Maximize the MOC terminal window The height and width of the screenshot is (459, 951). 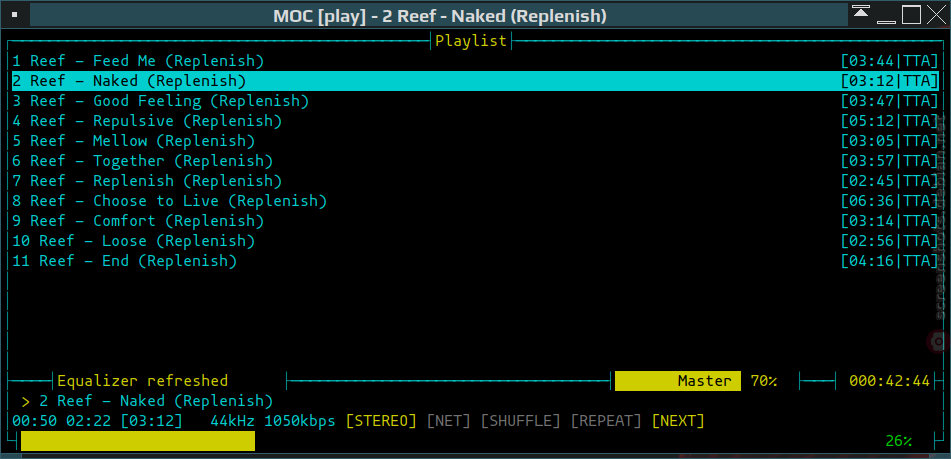[x=912, y=15]
